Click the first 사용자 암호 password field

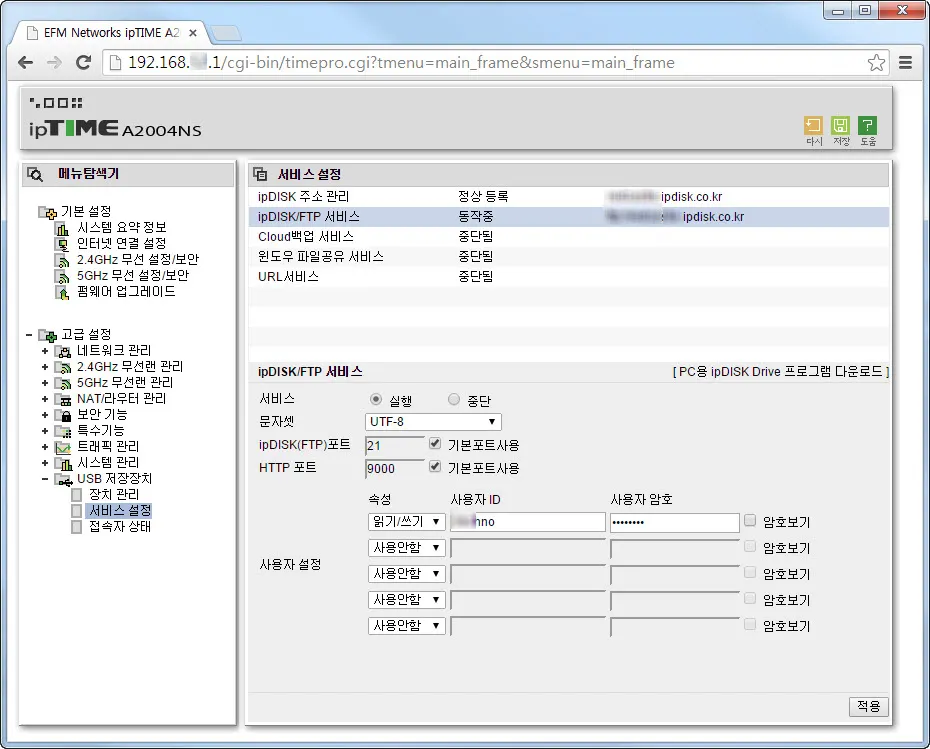(674, 522)
